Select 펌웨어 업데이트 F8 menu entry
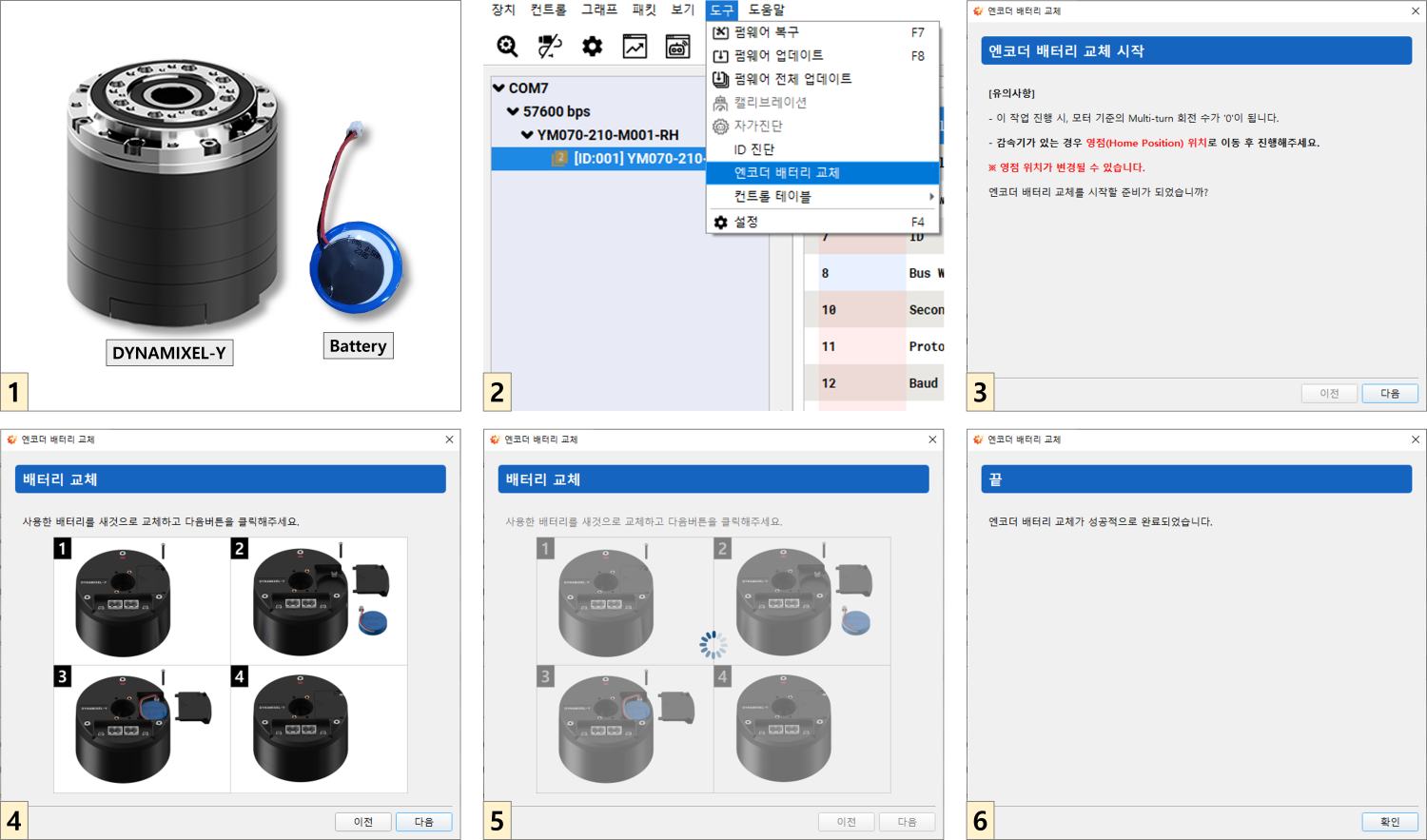Screen dimensions: 1427x840 822,56
